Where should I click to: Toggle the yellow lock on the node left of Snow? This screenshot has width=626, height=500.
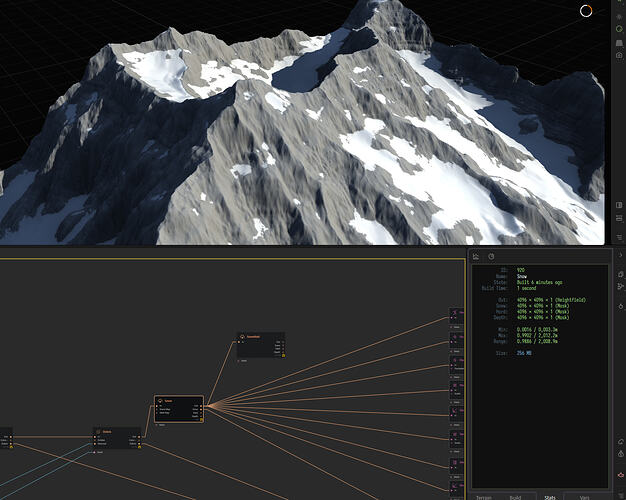139,446
